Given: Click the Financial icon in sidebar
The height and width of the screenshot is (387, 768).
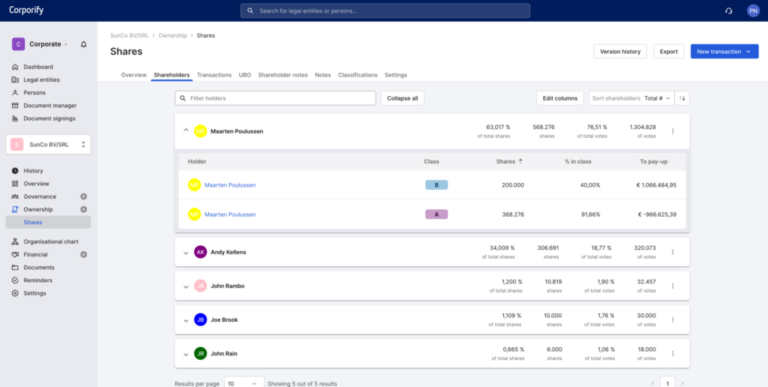Looking at the screenshot, I should (15, 255).
